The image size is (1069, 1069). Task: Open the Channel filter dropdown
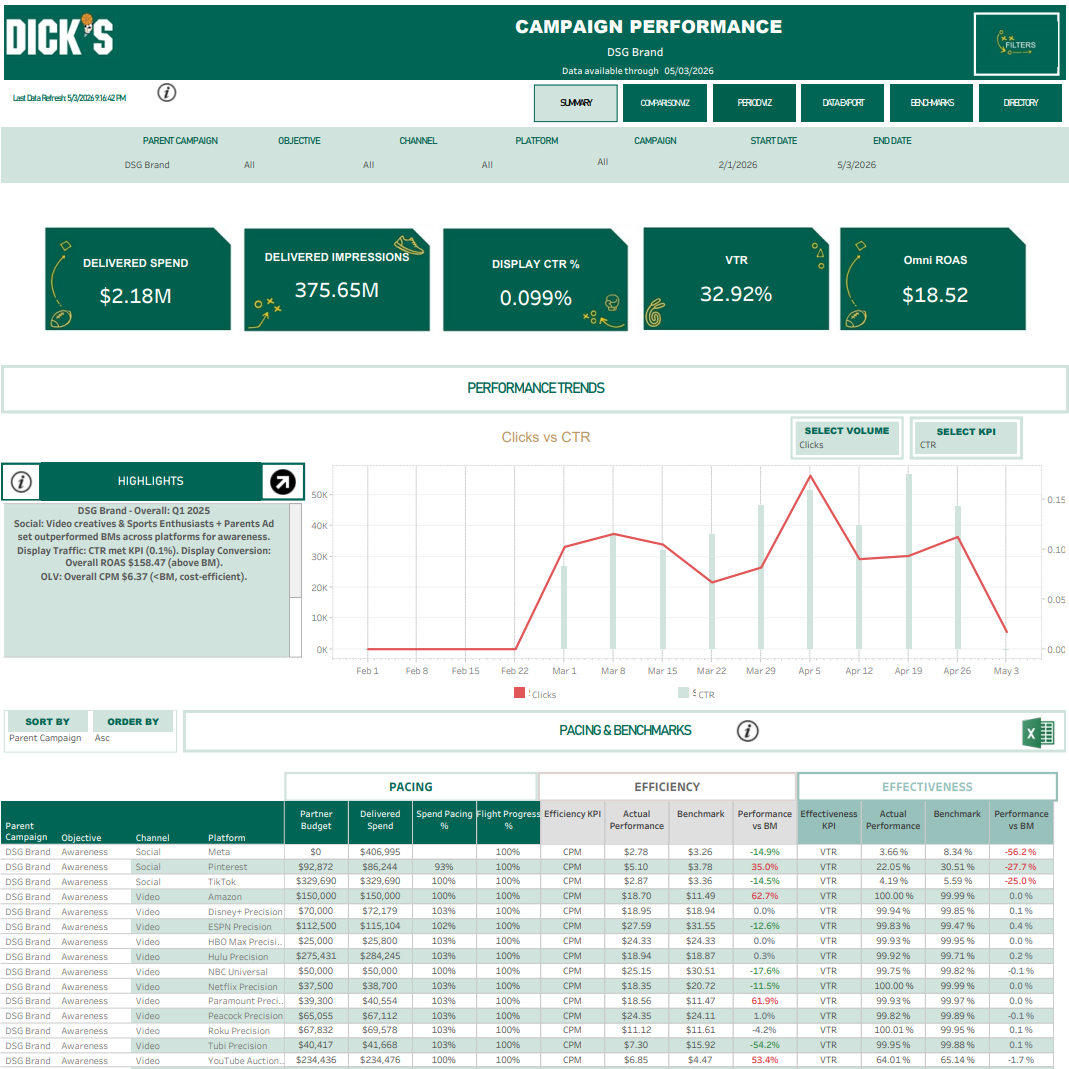coord(369,165)
